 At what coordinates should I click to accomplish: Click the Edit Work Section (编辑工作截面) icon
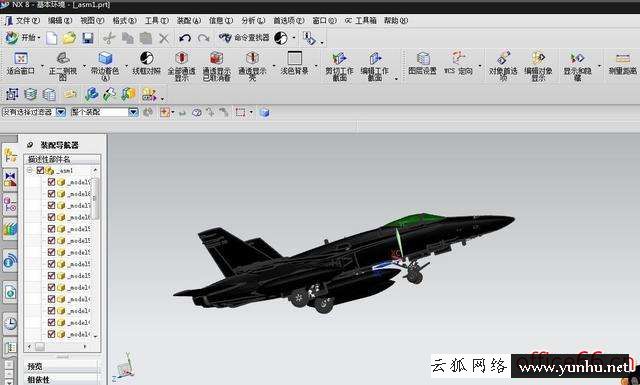(x=375, y=66)
